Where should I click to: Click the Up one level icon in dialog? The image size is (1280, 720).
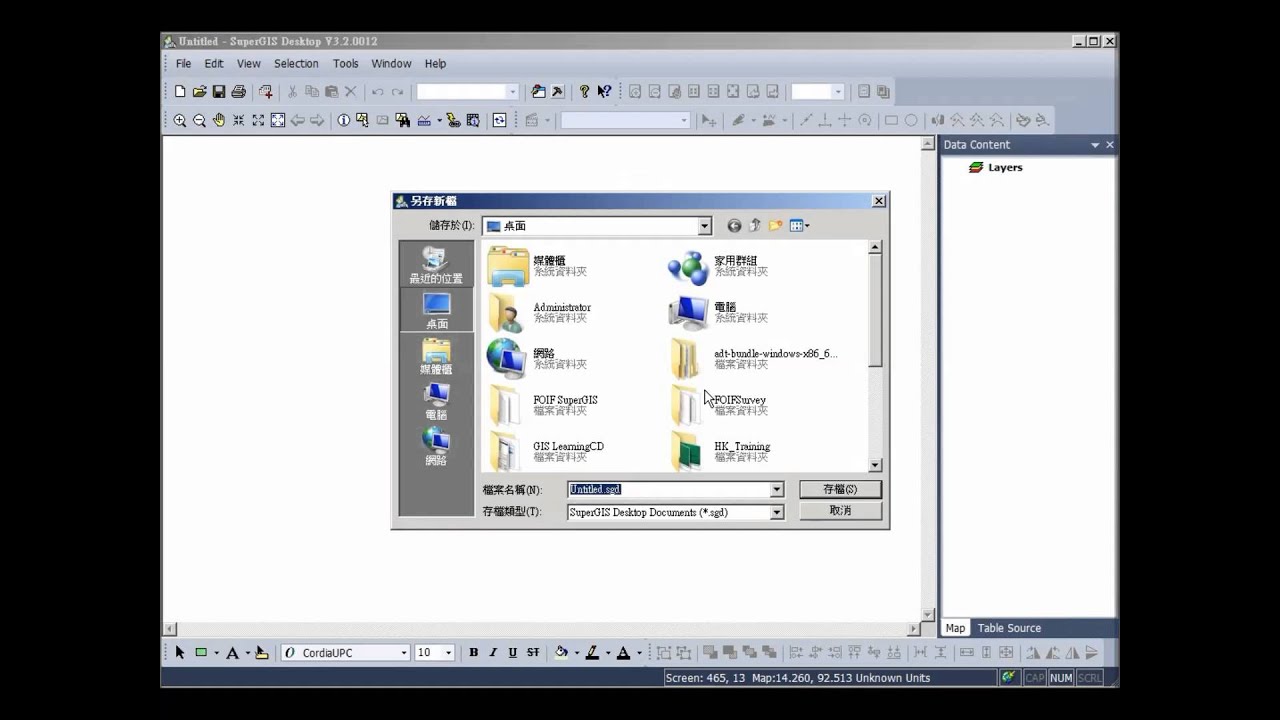click(755, 226)
